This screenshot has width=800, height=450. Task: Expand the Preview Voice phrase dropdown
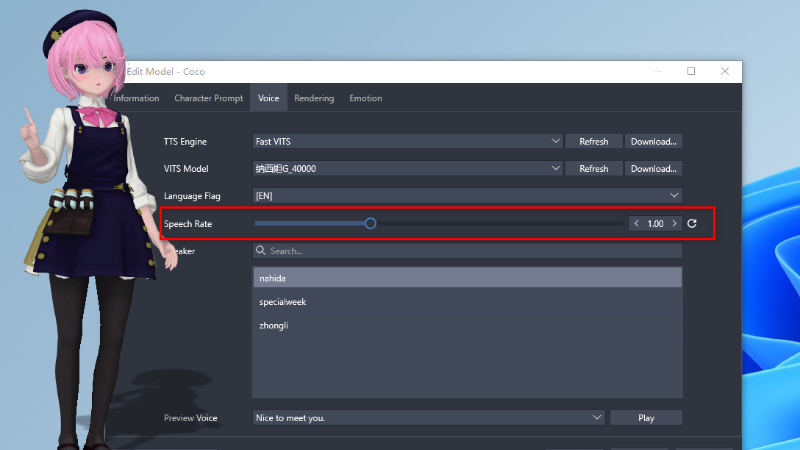click(x=596, y=417)
